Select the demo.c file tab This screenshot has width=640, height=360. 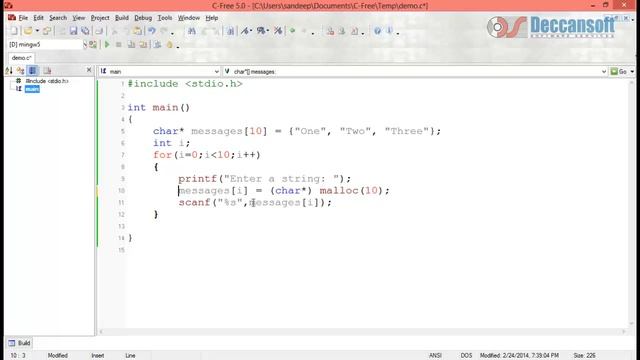pyautogui.click(x=21, y=58)
